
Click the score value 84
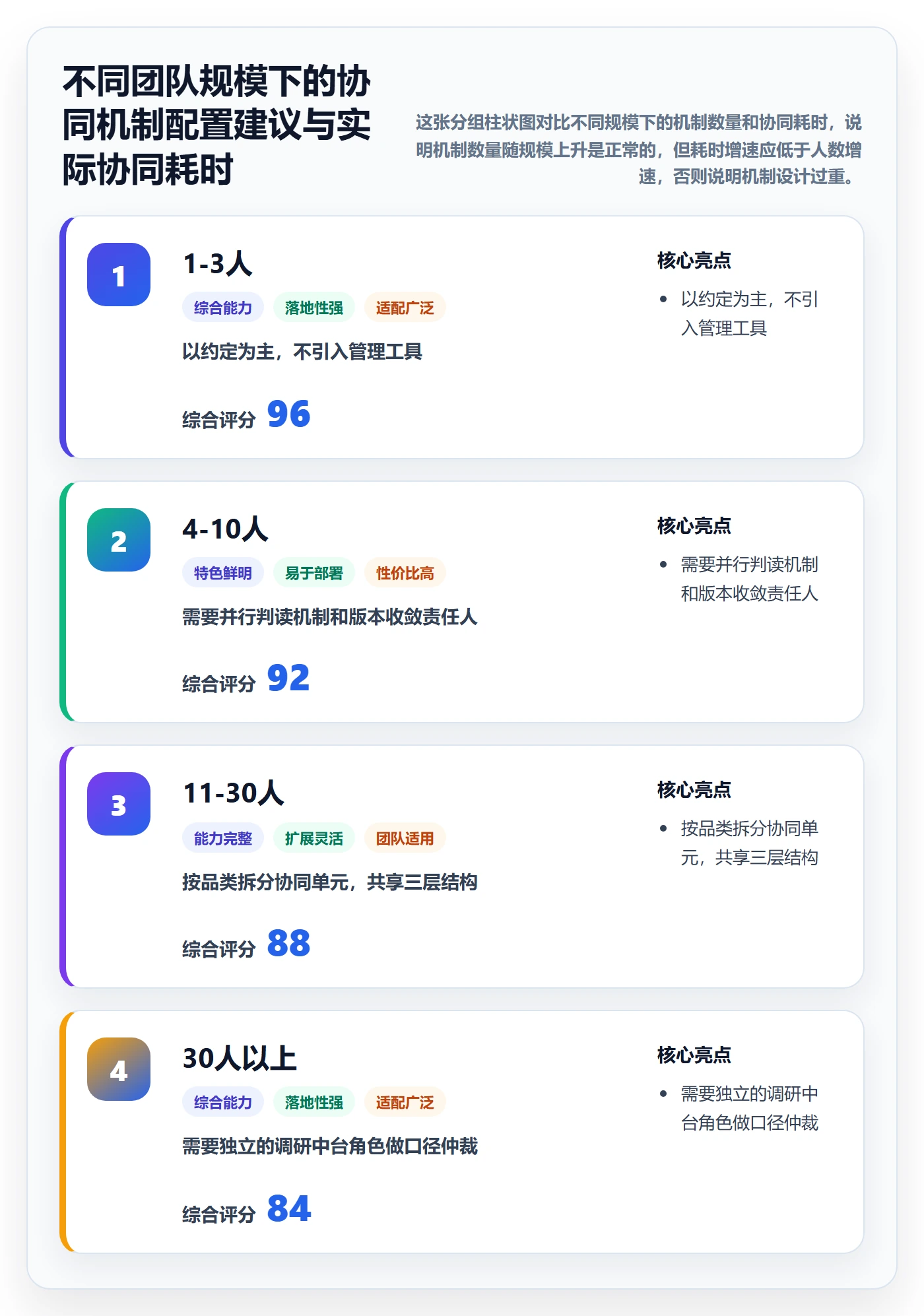[288, 1209]
